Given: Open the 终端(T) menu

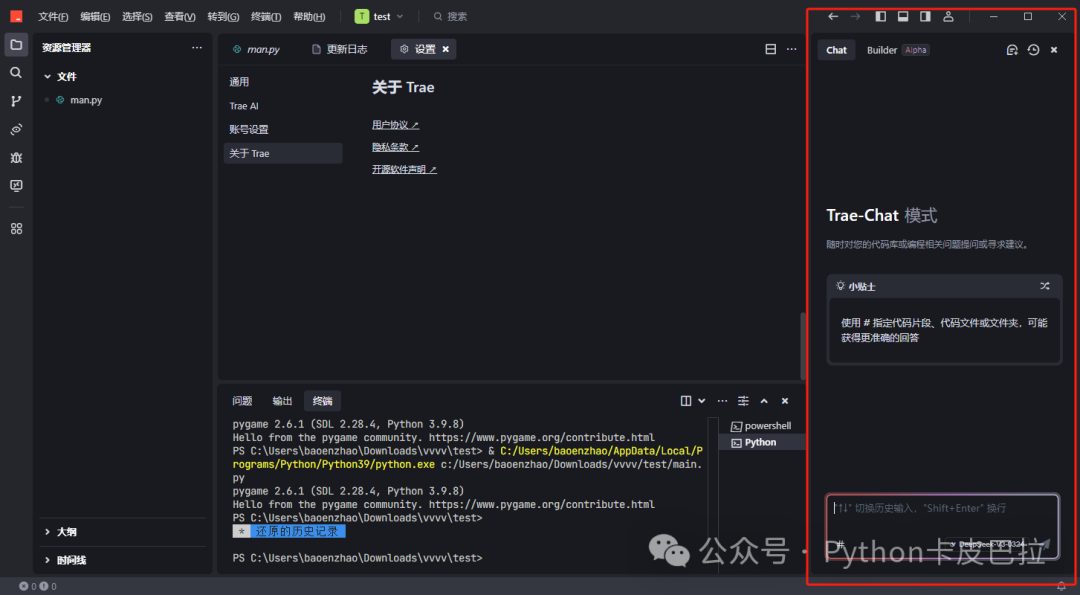Looking at the screenshot, I should point(266,17).
